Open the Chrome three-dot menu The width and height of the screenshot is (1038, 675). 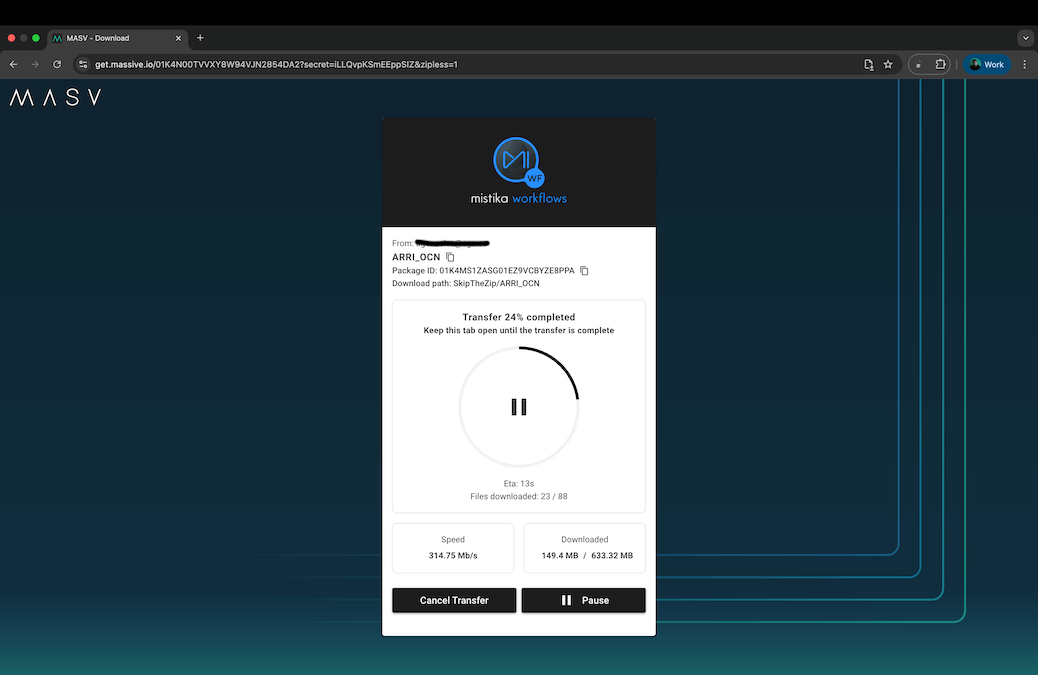click(x=1024, y=64)
